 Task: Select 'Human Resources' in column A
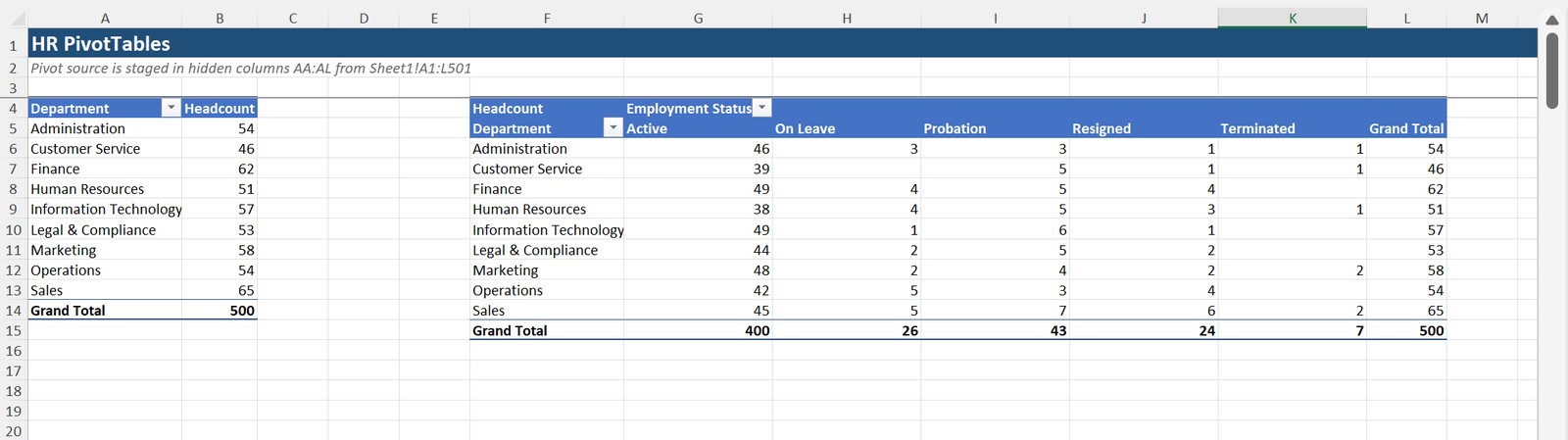[x=105, y=189]
